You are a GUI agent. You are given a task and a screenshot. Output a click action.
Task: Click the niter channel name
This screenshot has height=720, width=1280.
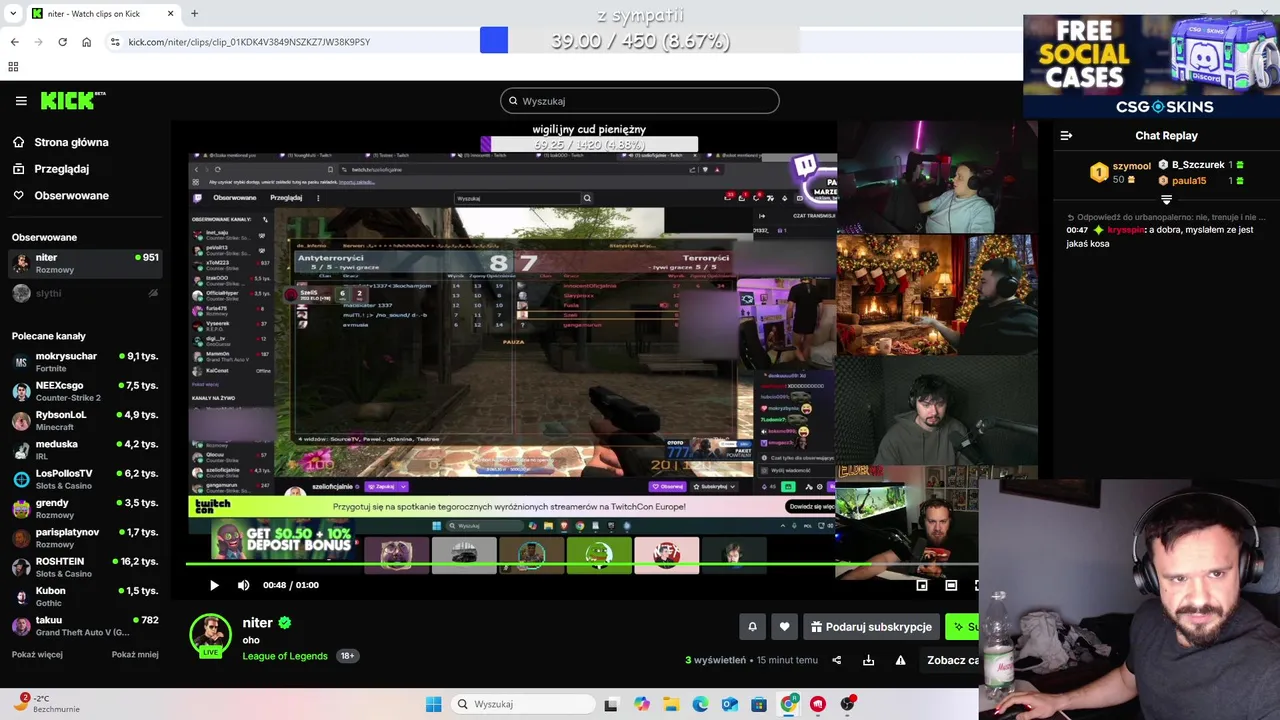(x=257, y=622)
